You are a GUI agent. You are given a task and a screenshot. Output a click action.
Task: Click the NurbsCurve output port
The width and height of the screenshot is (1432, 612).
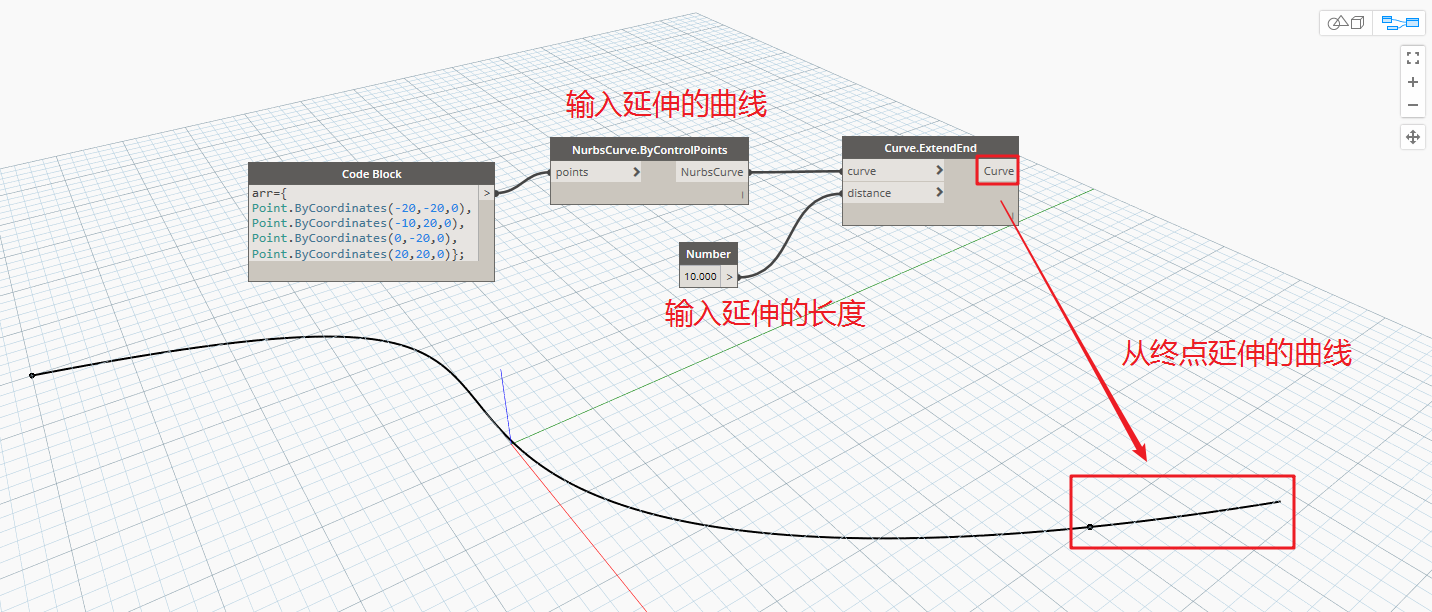tap(711, 172)
